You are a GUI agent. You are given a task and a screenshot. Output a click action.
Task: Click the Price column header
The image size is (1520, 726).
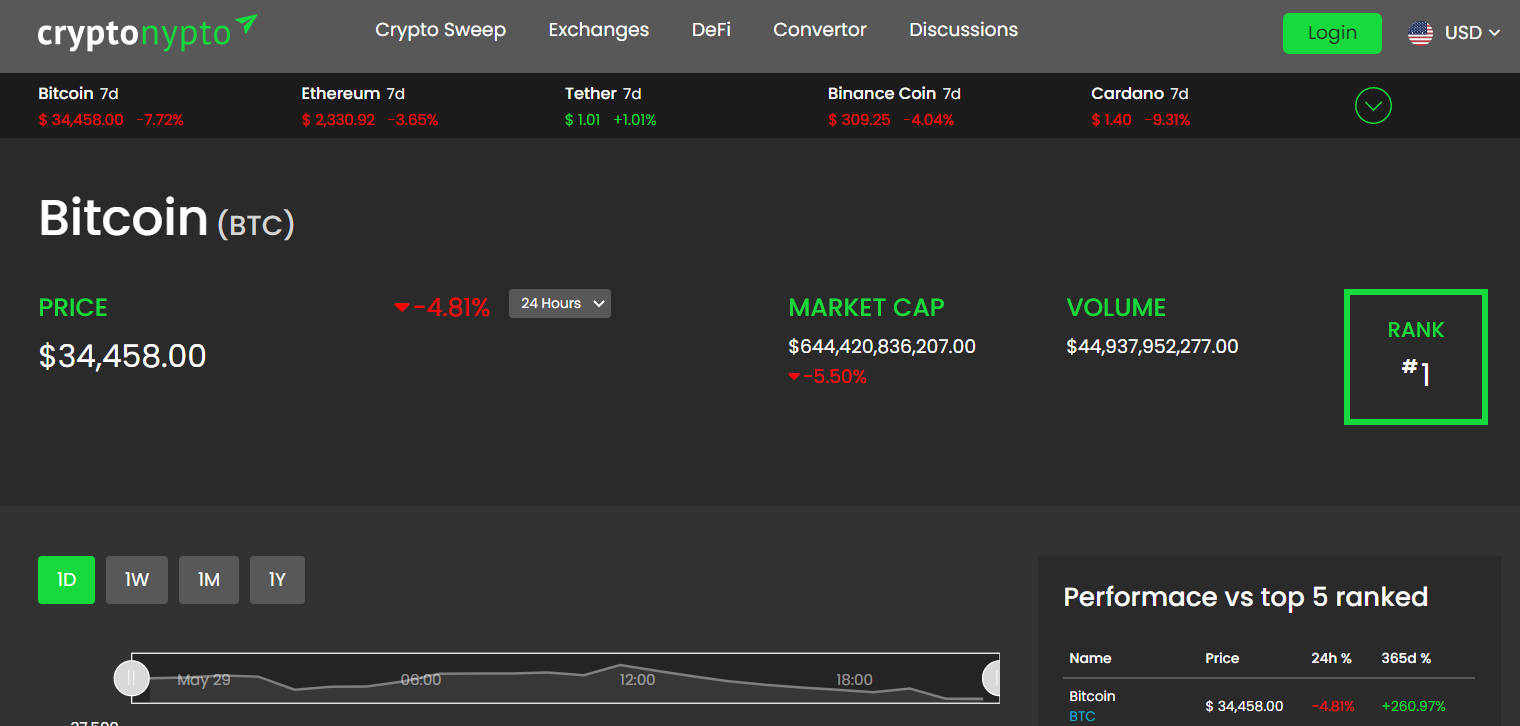(1222, 658)
